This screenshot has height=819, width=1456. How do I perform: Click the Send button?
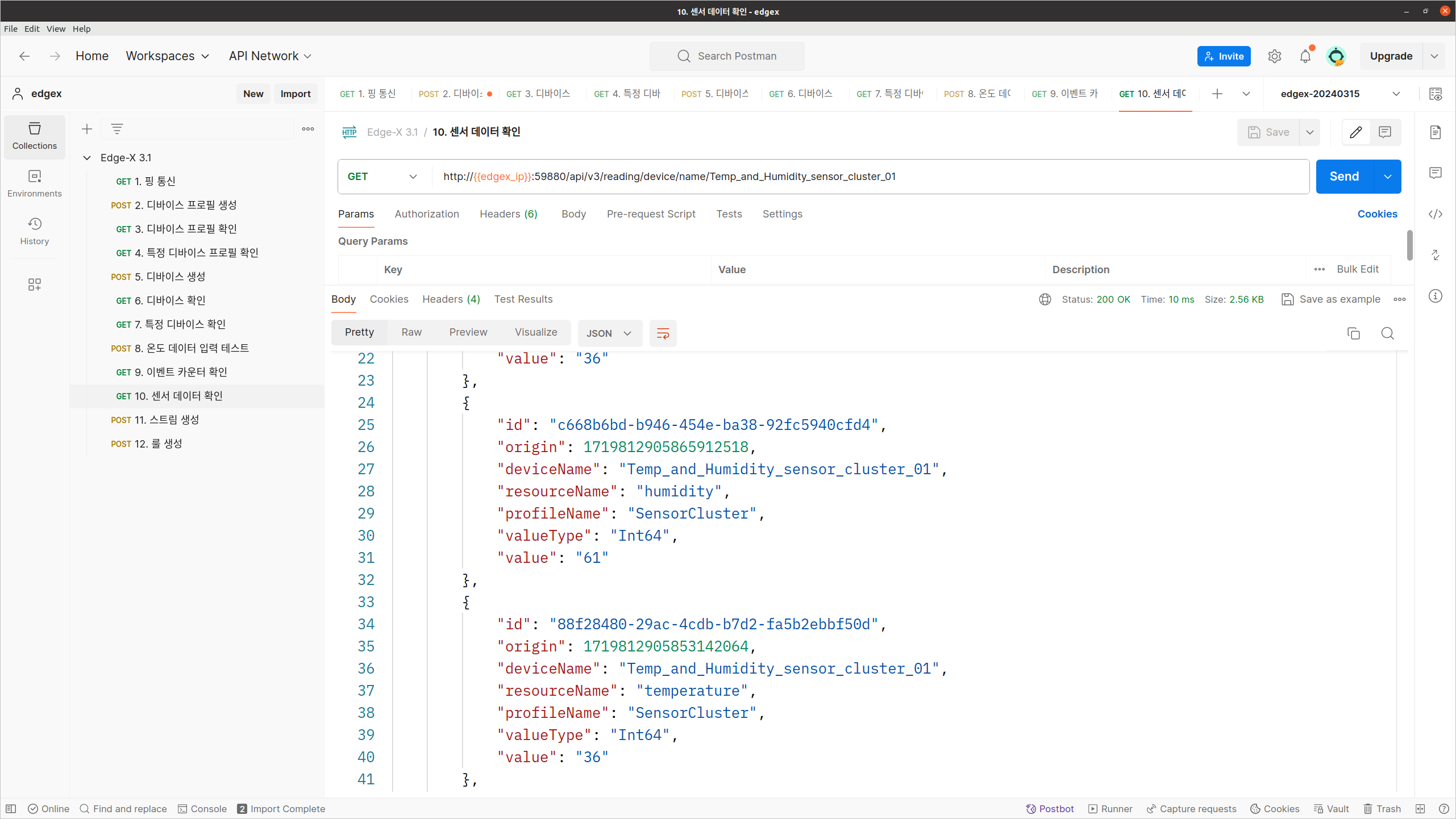[x=1345, y=177]
